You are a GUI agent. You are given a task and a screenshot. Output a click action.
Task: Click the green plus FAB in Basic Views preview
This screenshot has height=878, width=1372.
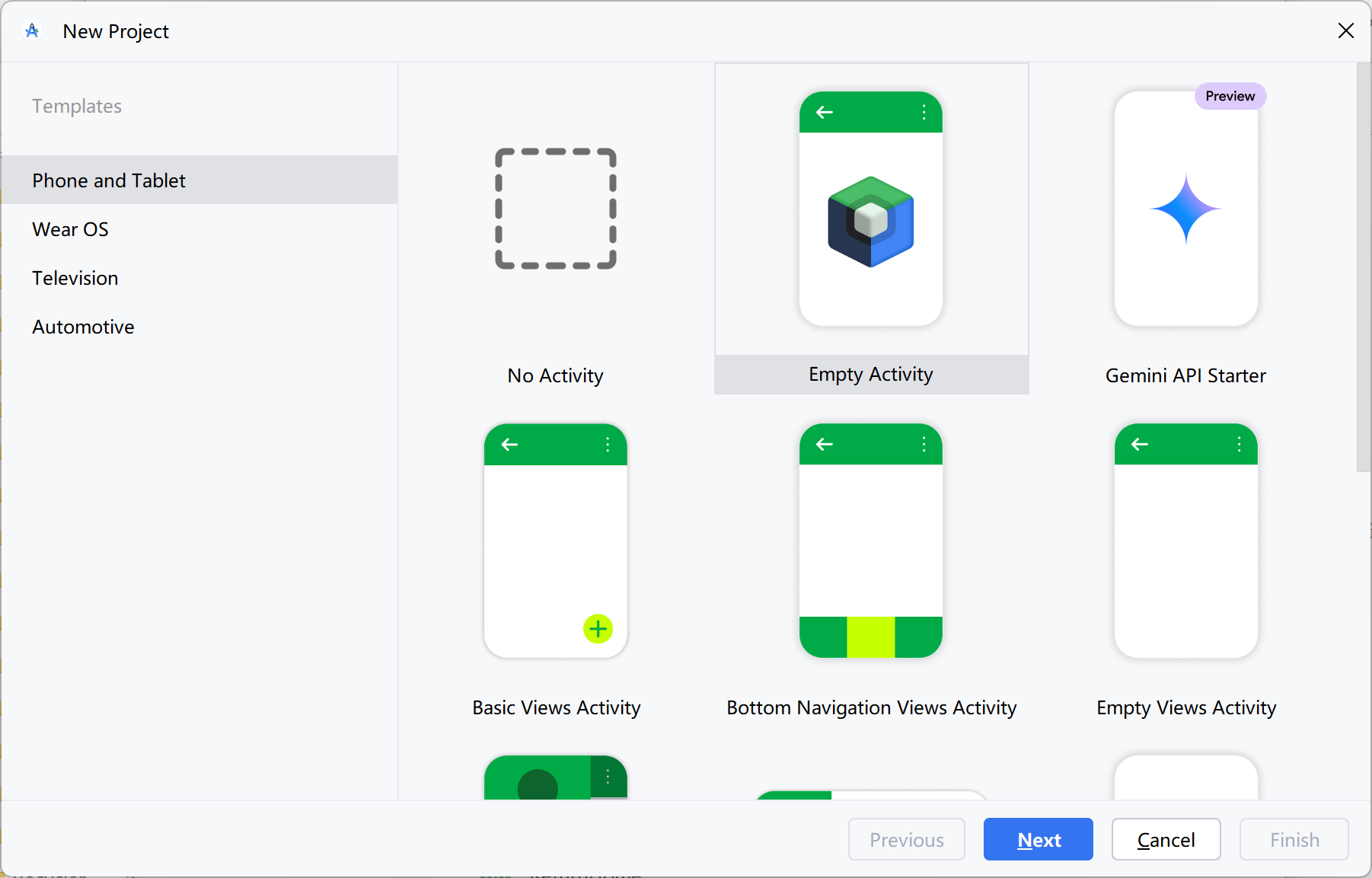pos(598,629)
